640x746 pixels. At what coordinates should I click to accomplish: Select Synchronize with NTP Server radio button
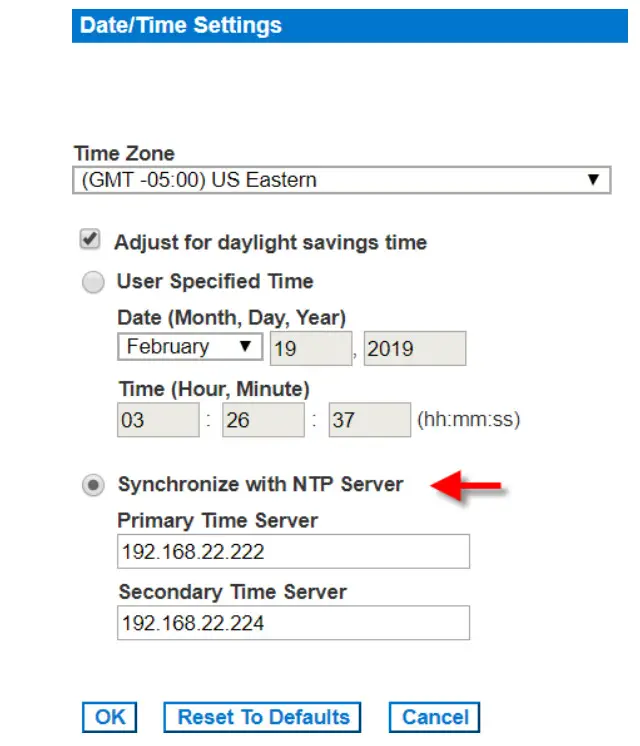click(93, 485)
